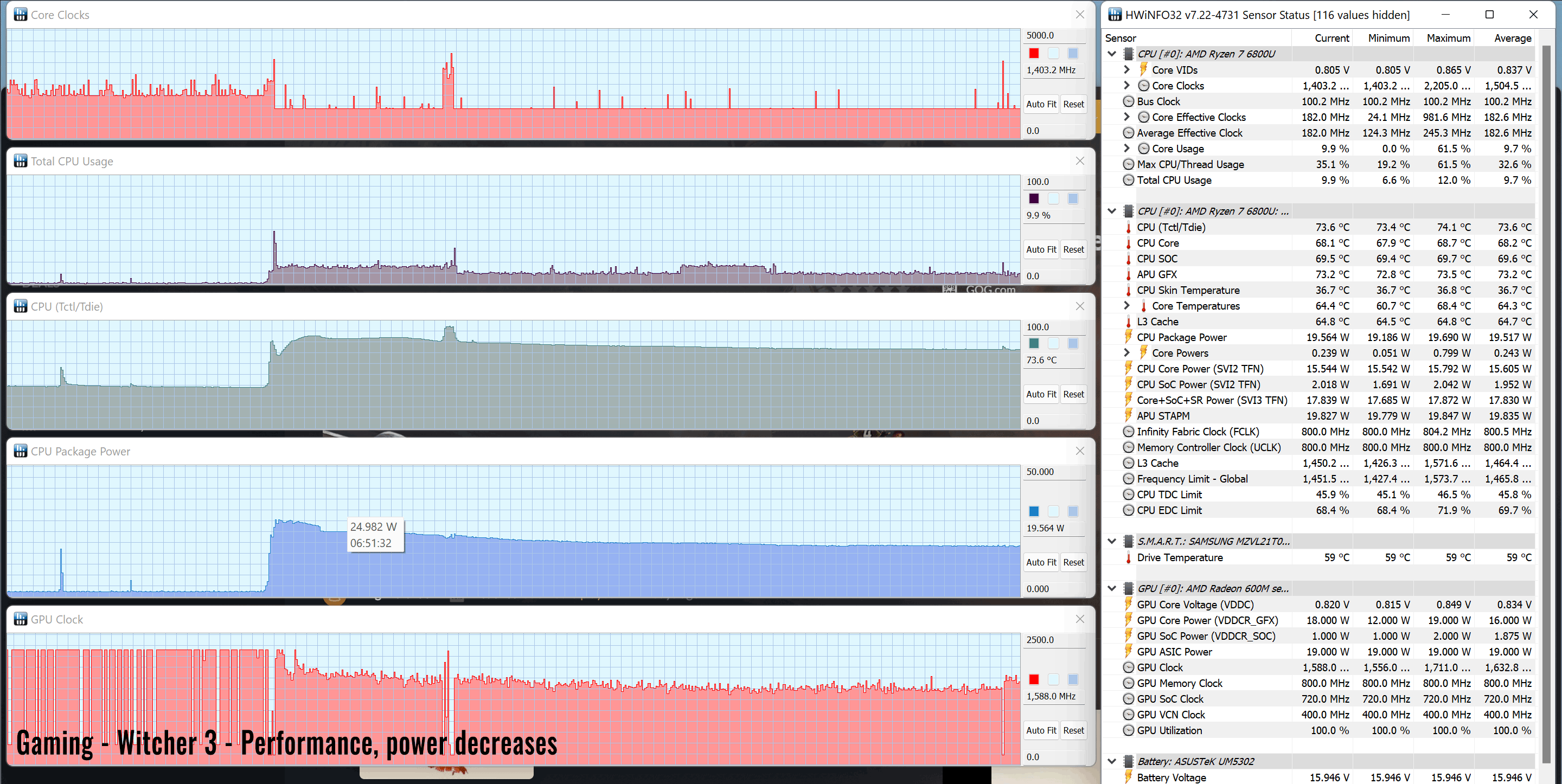Click the lightning icon beside APU STAPM
The image size is (1562, 784).
1129,415
